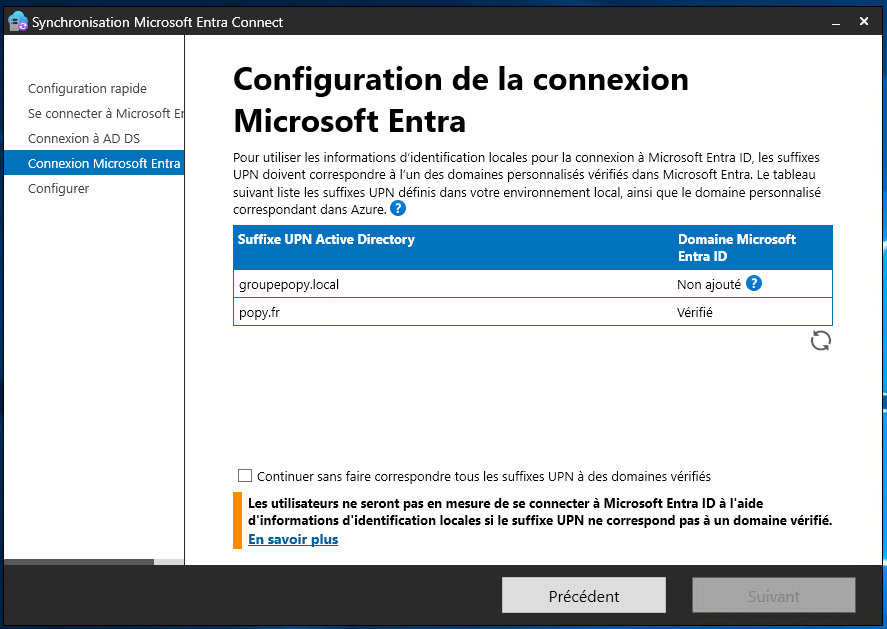Select the 'groupepopy.local' UPN suffix cell
This screenshot has height=629, width=887.
(x=289, y=284)
